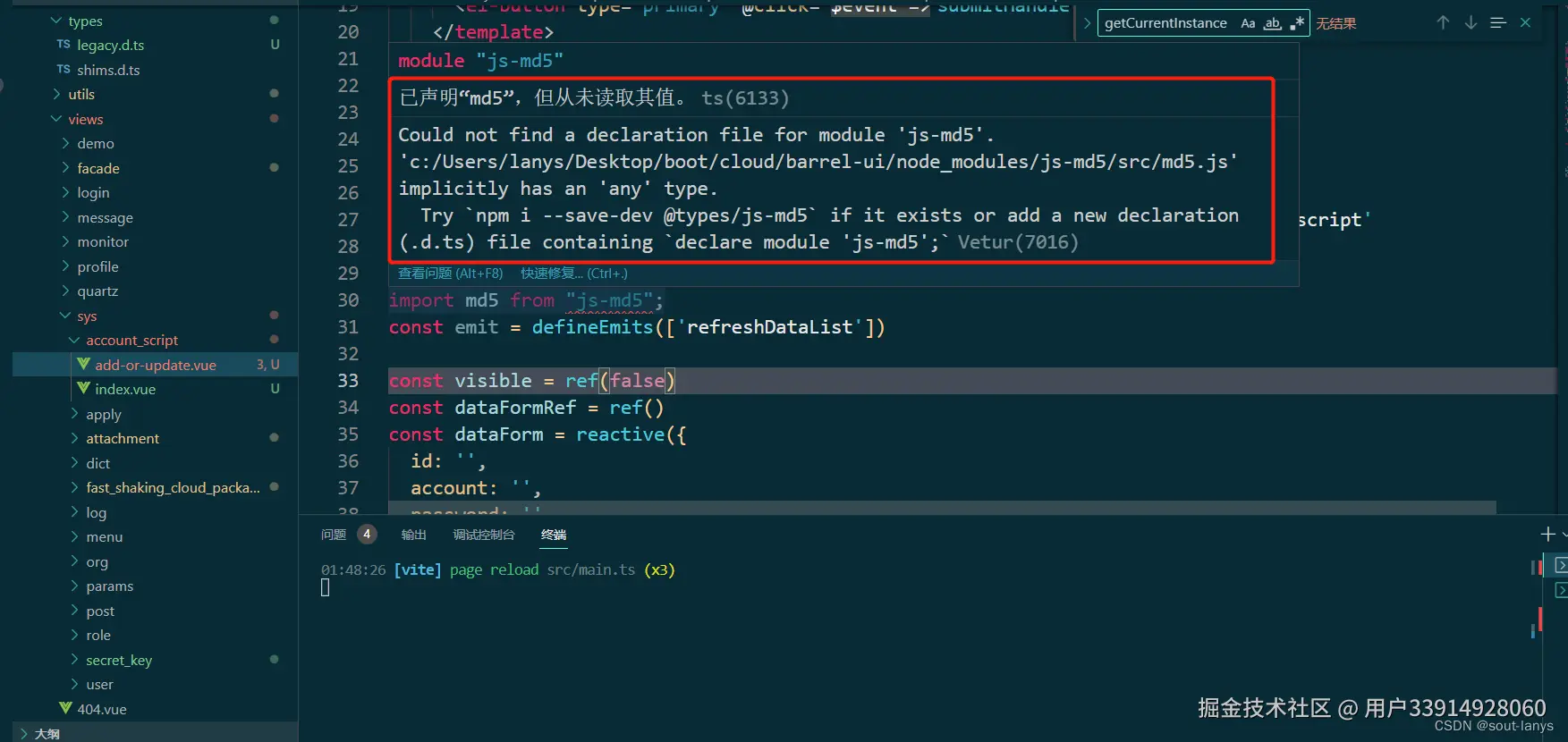Expand the log folder
Image resolution: width=1568 pixels, height=742 pixels.
tap(96, 512)
